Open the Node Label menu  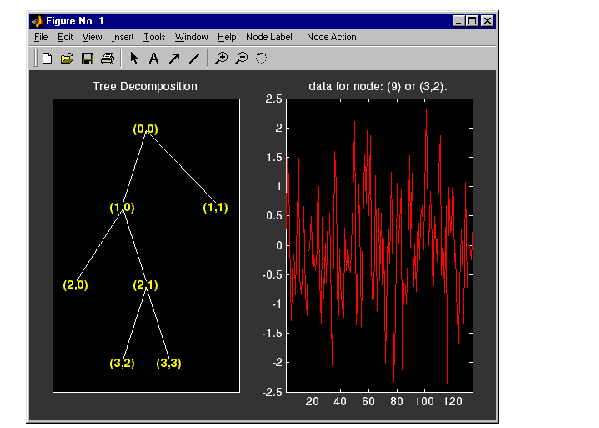pos(269,37)
